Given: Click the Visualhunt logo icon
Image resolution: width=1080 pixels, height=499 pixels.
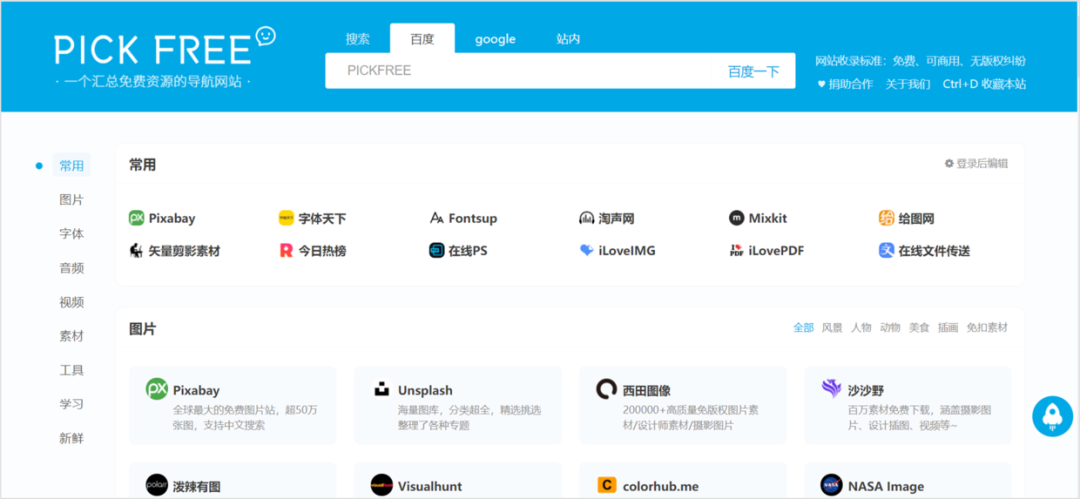Looking at the screenshot, I should click(381, 485).
